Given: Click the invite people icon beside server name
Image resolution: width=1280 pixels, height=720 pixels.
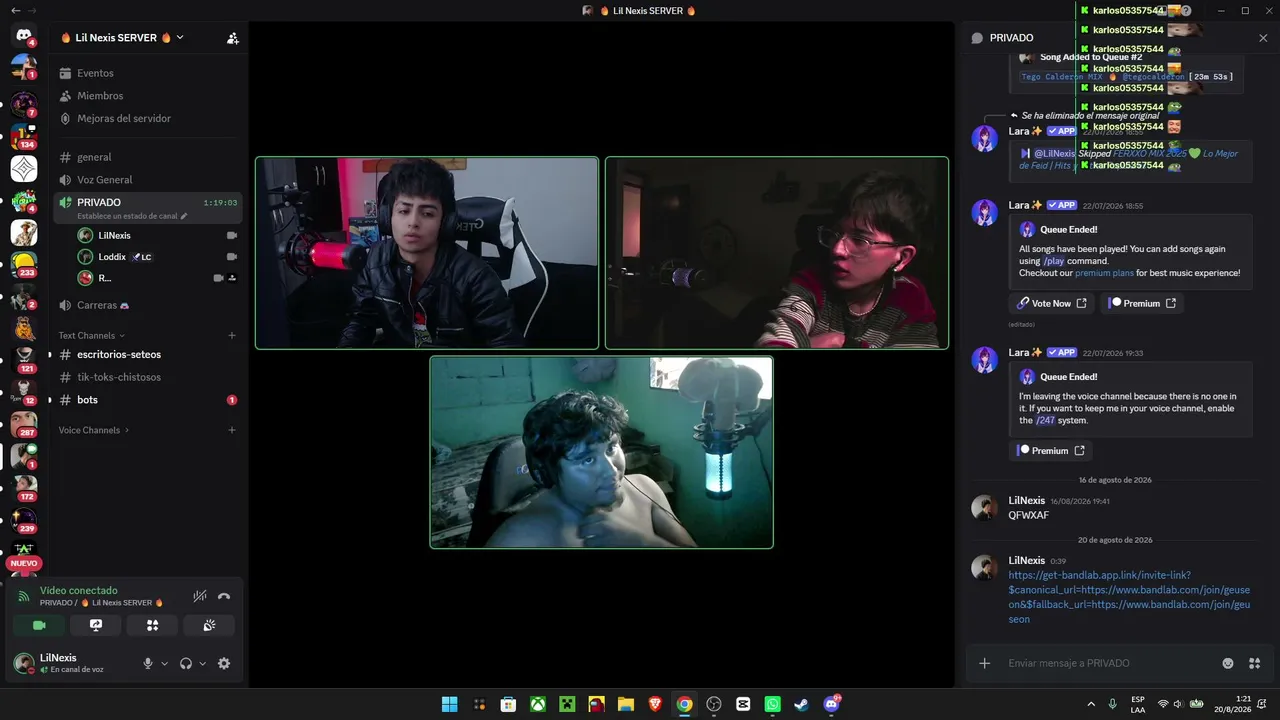Looking at the screenshot, I should point(232,38).
